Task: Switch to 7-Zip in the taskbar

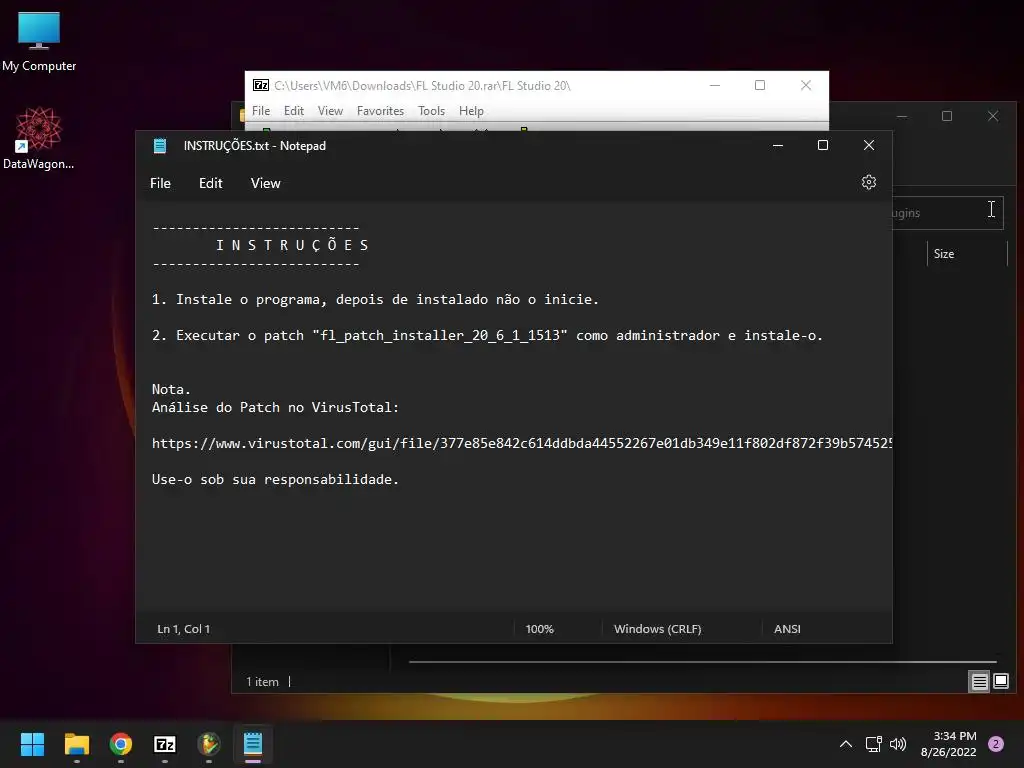Action: (165, 744)
